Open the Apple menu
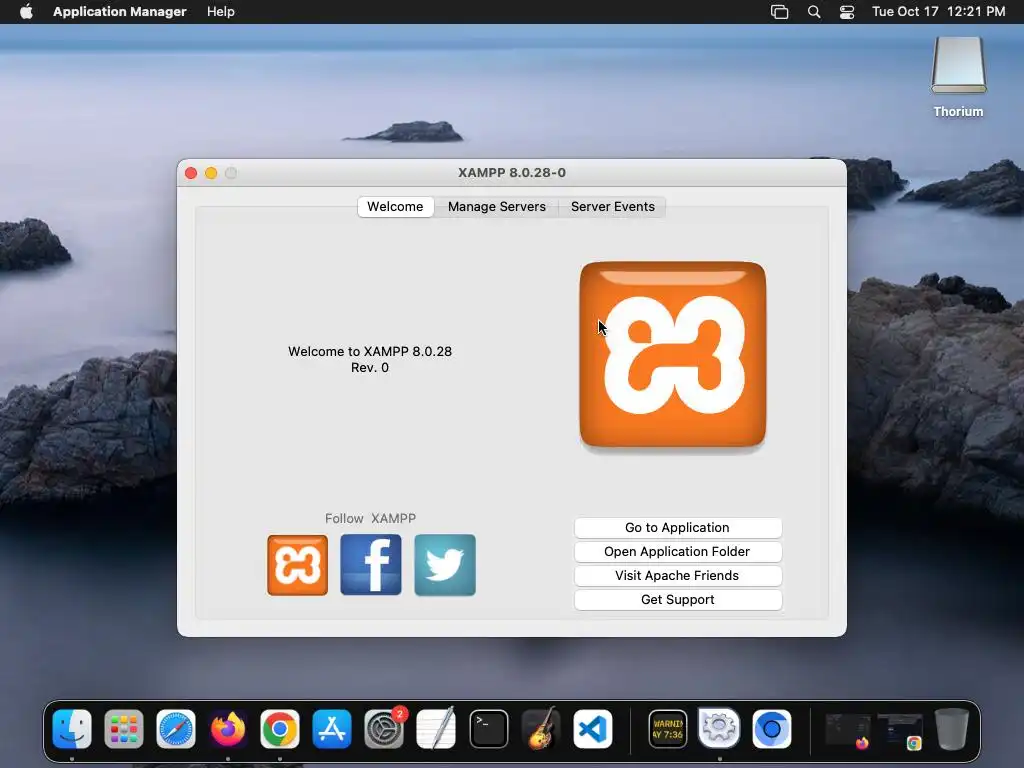Screen dimensions: 1024x768 [26, 12]
